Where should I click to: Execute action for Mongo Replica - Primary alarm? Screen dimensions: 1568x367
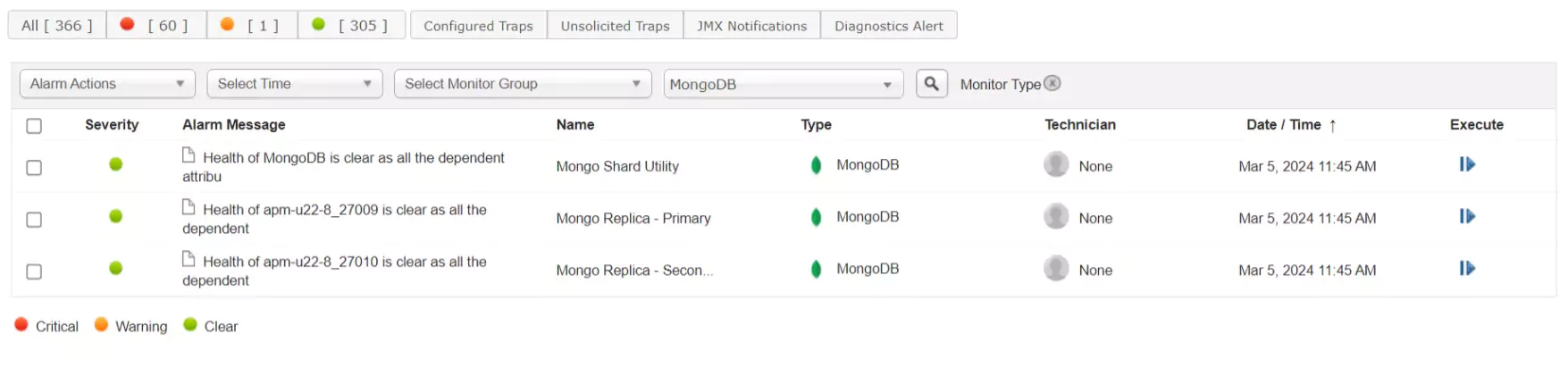point(1467,216)
